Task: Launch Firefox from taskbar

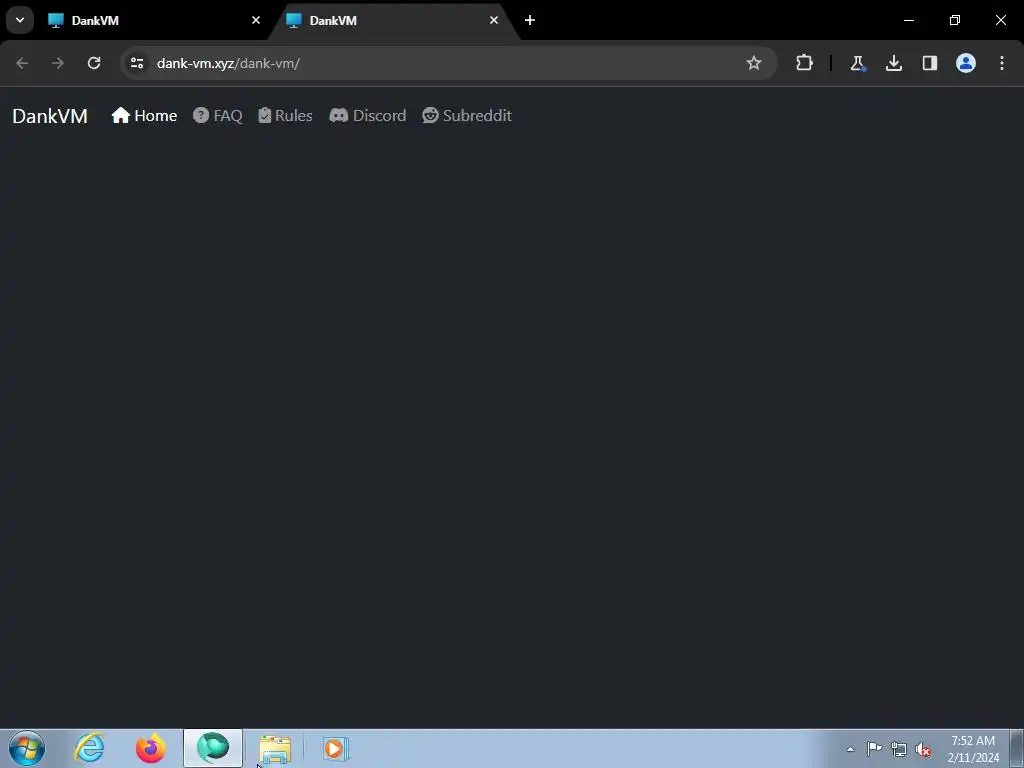Action: tap(151, 748)
